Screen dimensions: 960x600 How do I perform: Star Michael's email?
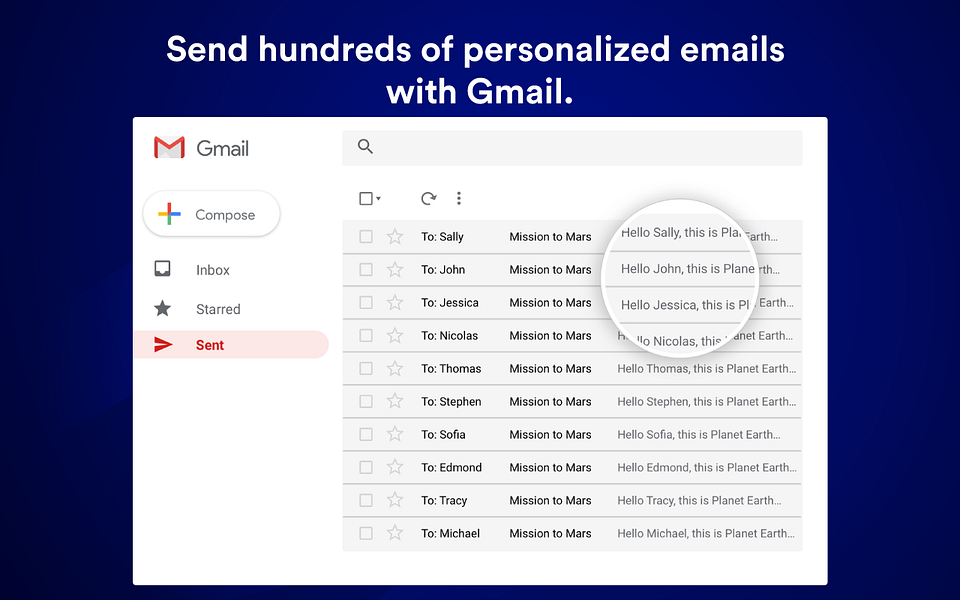point(393,533)
